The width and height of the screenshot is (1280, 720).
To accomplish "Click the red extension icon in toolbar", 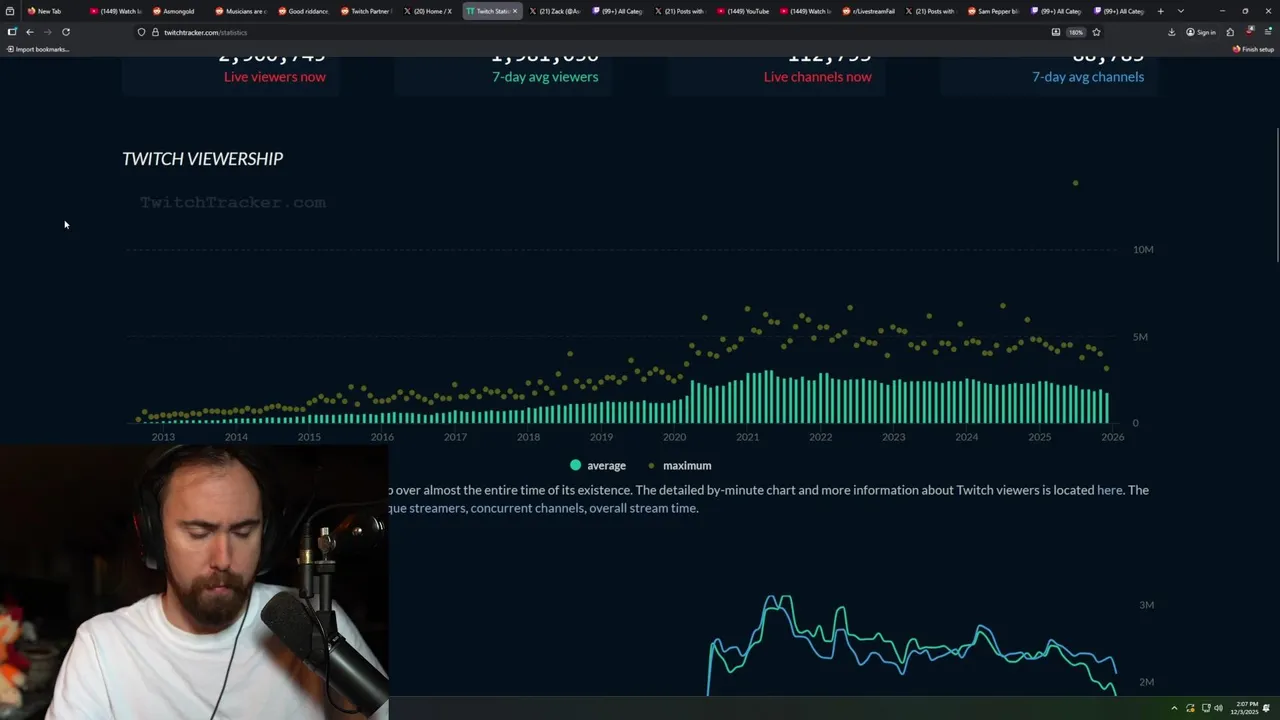I will point(1249,32).
